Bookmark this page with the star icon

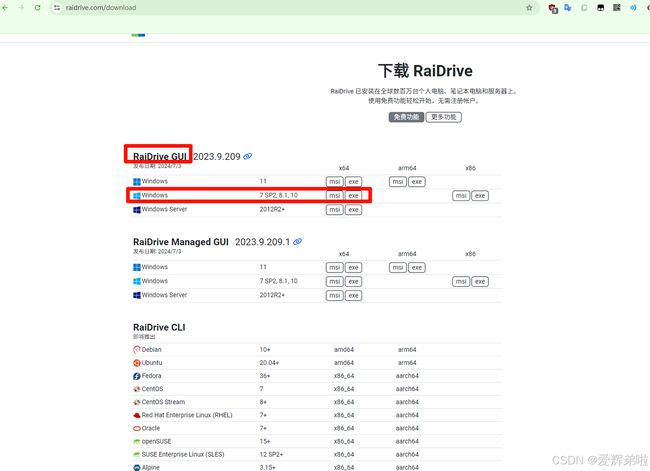coord(529,7)
